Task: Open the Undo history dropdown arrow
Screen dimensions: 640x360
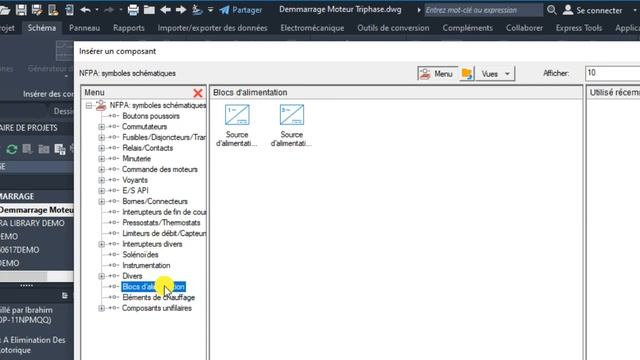Action: pos(97,9)
